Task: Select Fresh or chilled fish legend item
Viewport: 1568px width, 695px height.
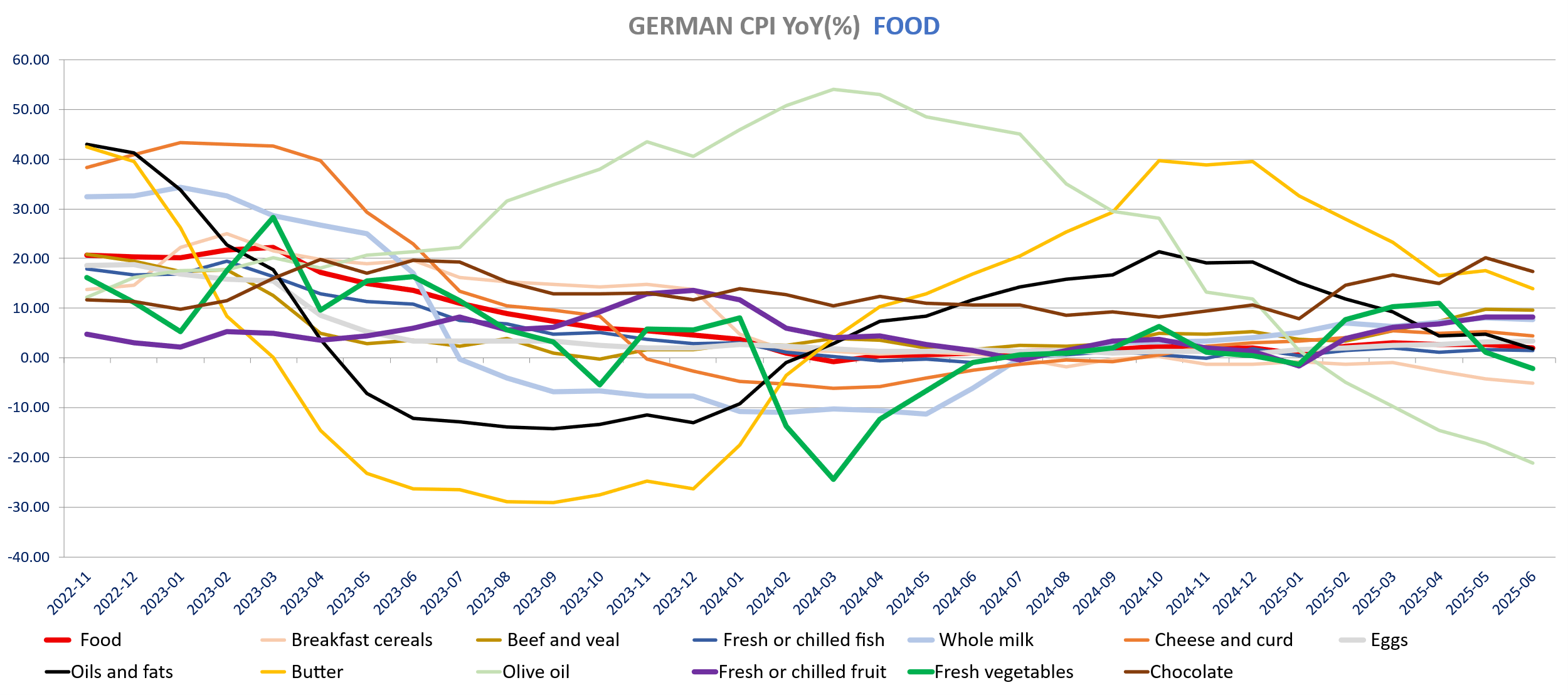Action: (803, 640)
